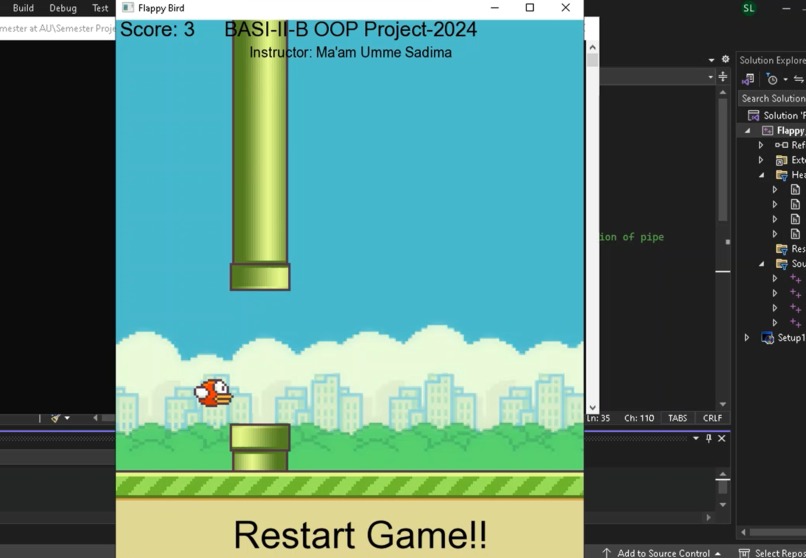The height and width of the screenshot is (558, 806).
Task: Open the pending changes filter dropdown arrow
Action: pyautogui.click(x=785, y=80)
